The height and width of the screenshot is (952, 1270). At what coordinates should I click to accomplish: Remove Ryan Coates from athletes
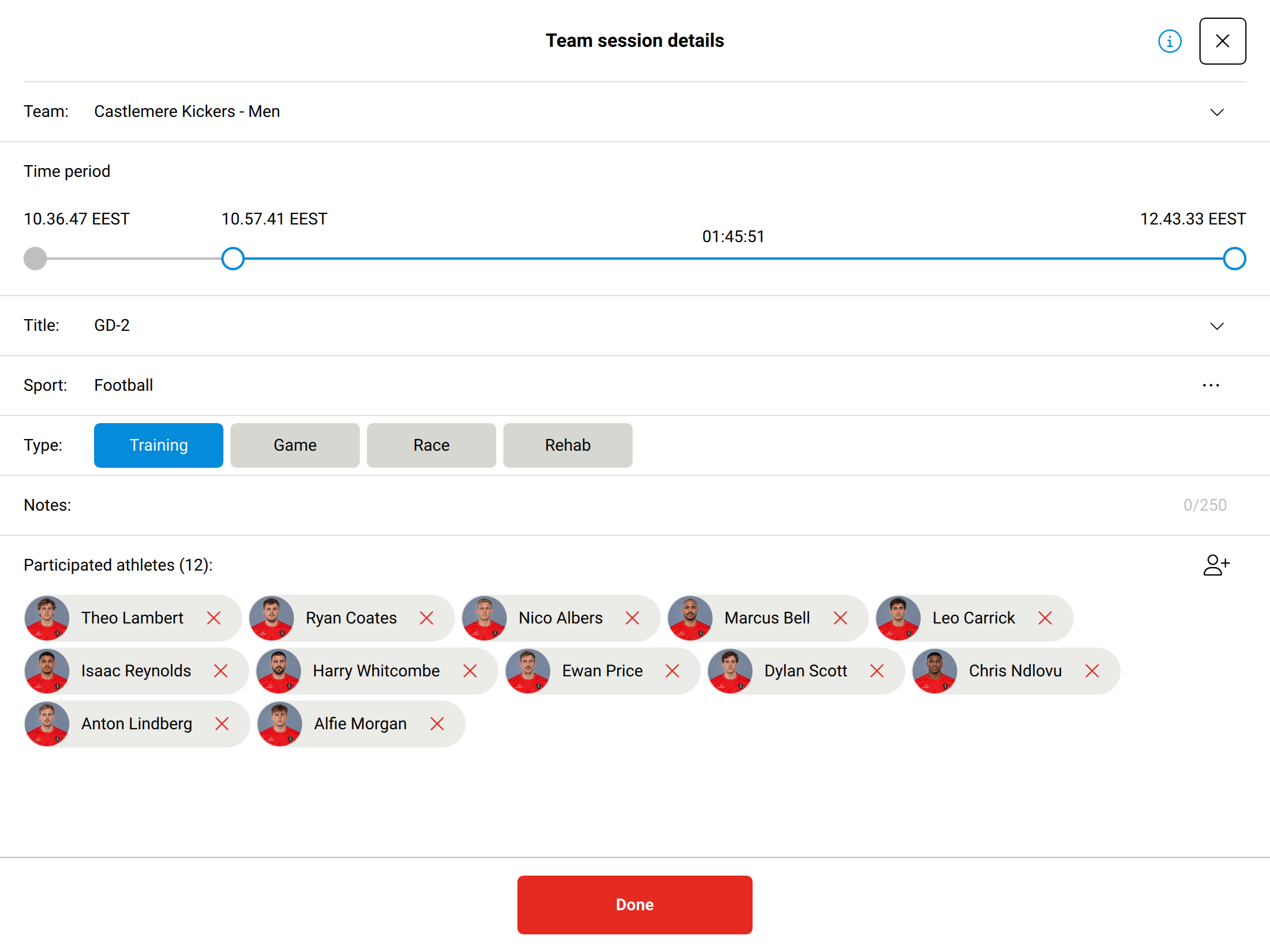(x=427, y=618)
